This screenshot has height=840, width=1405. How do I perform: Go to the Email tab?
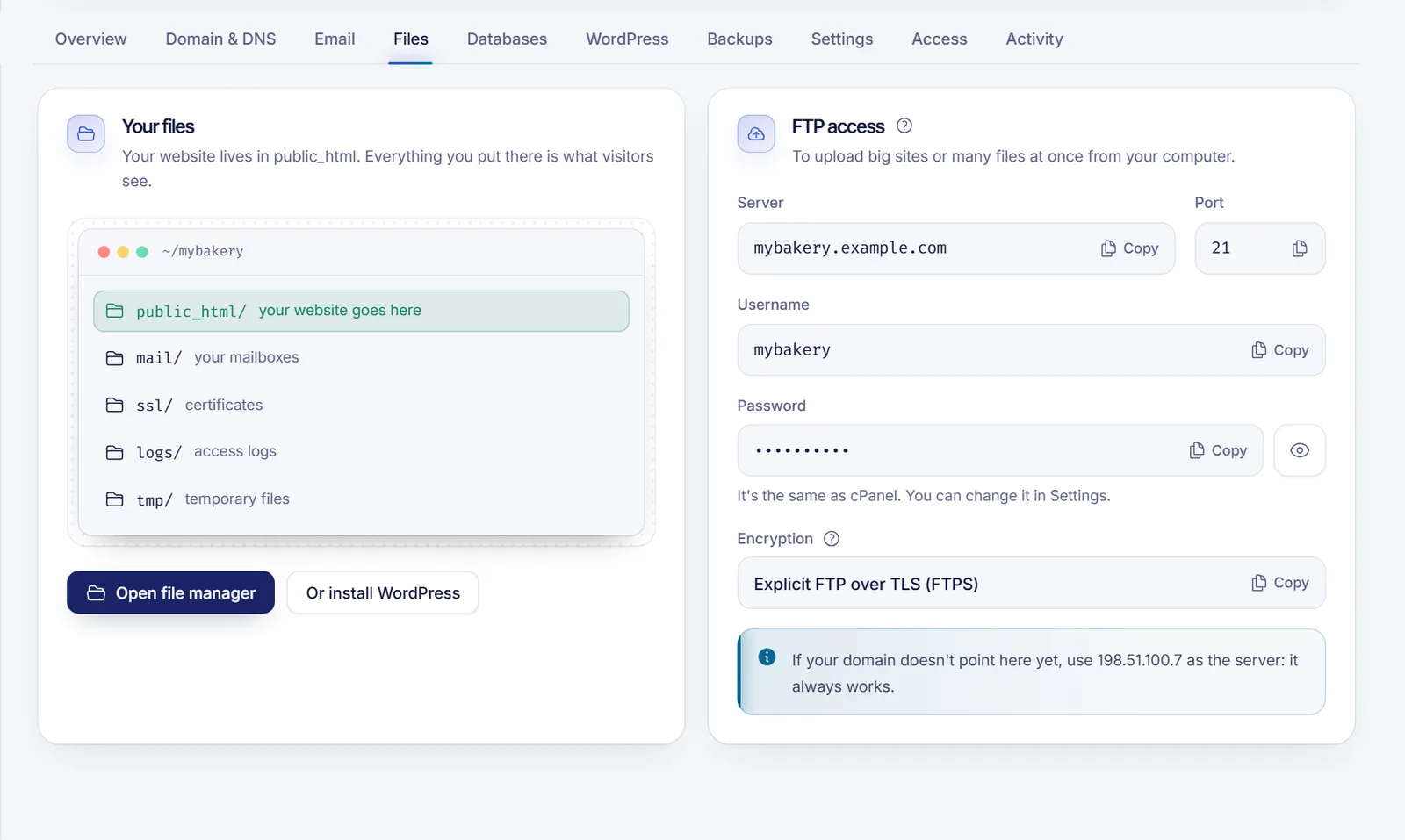tap(335, 39)
